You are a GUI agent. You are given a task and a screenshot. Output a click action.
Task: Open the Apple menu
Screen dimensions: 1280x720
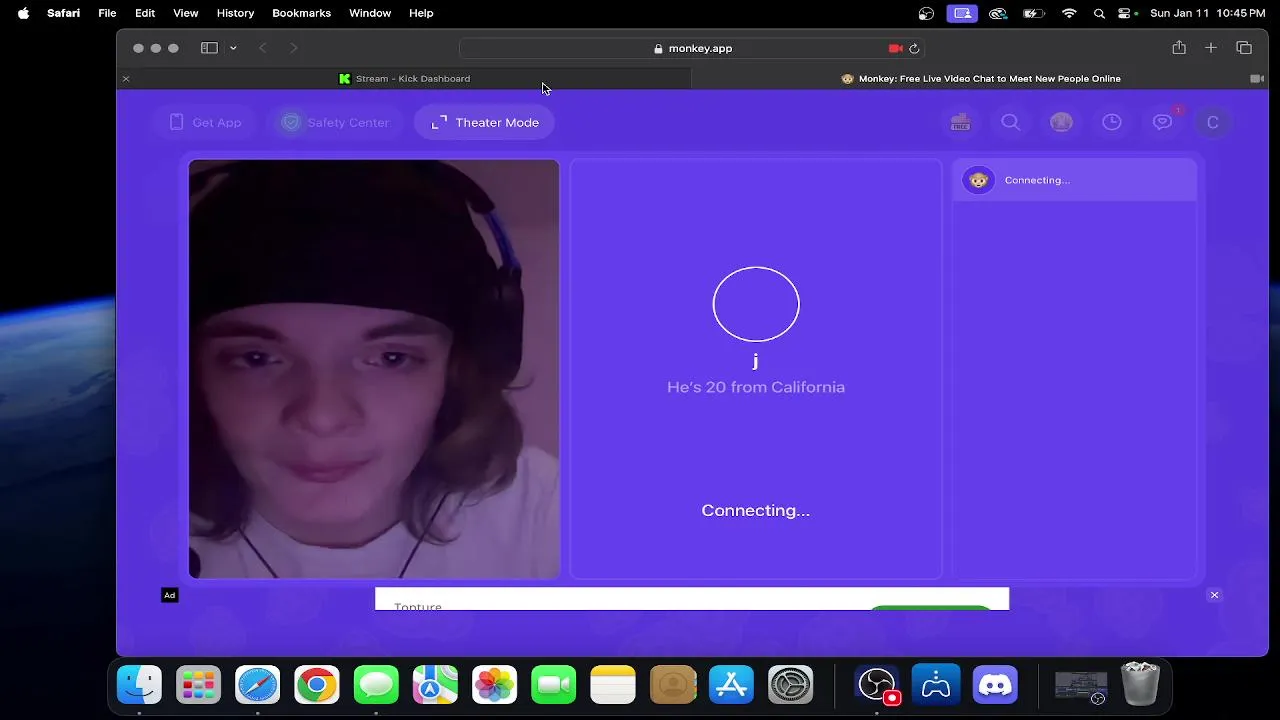pos(23,13)
